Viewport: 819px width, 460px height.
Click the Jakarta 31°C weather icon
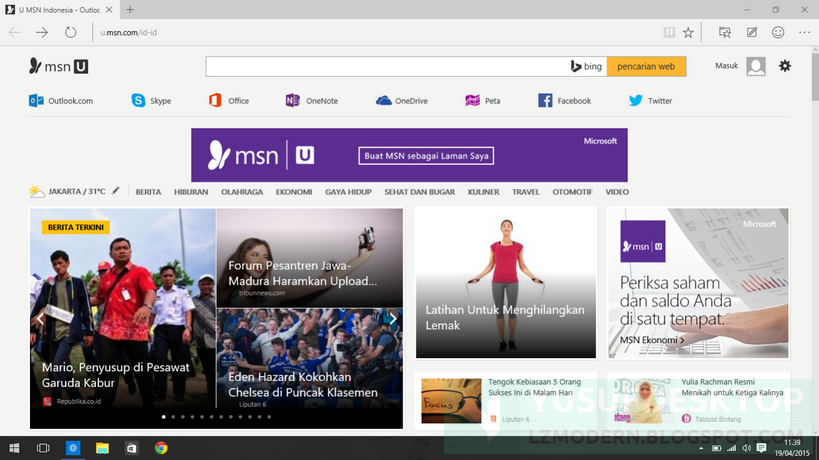[x=37, y=192]
